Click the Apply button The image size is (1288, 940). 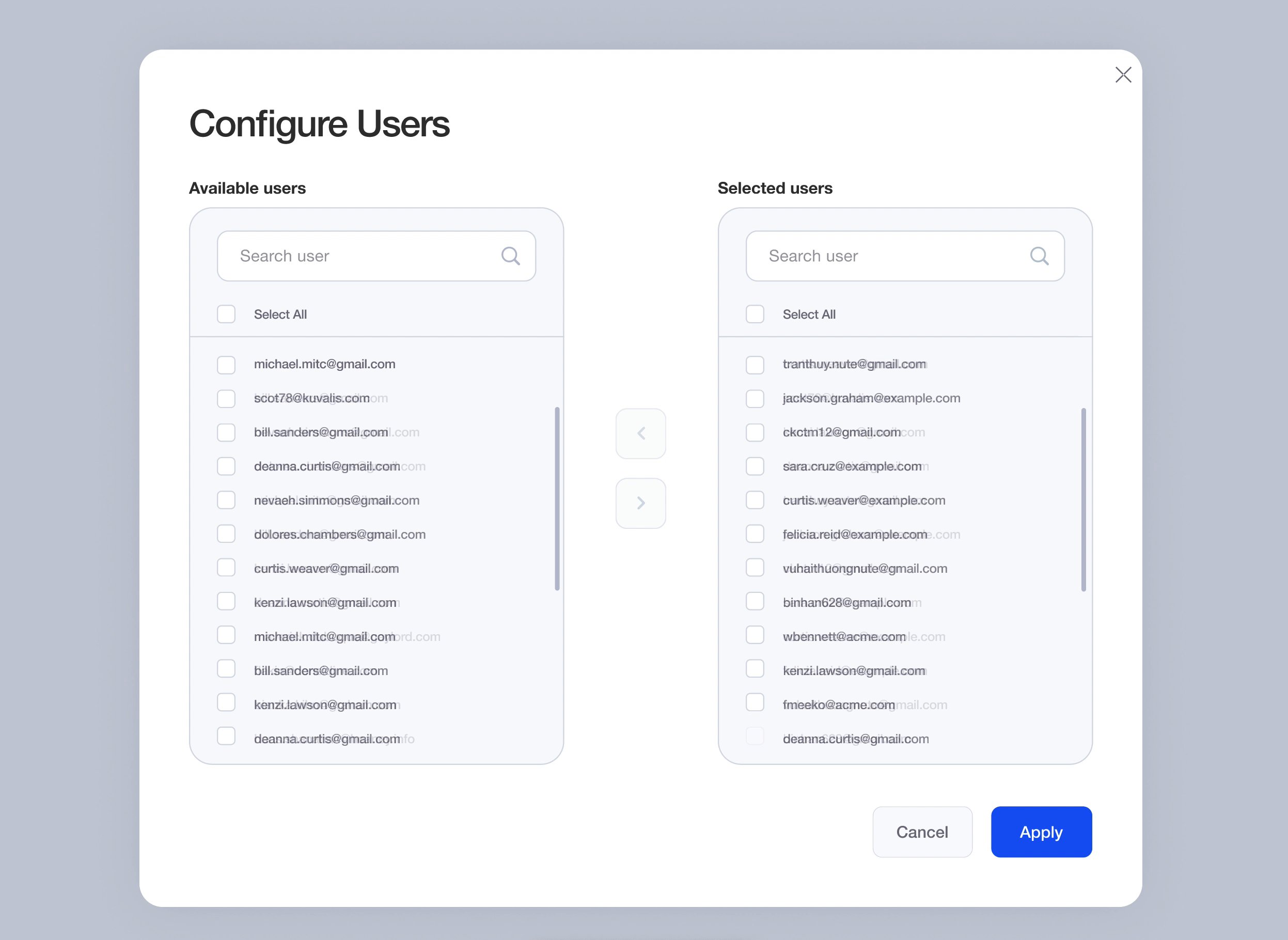pyautogui.click(x=1042, y=832)
